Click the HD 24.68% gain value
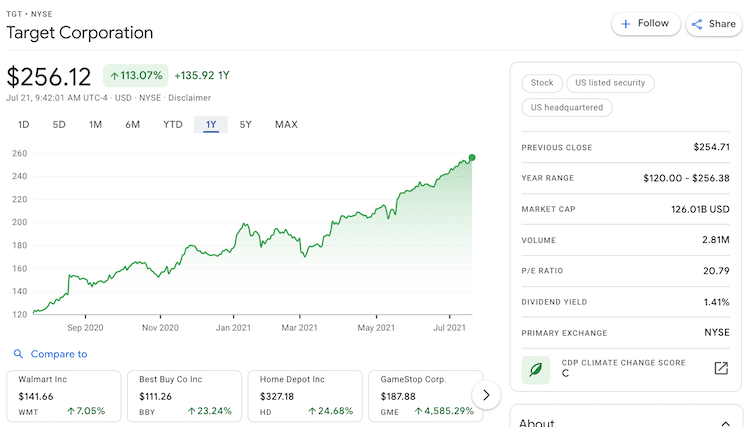 pos(331,411)
